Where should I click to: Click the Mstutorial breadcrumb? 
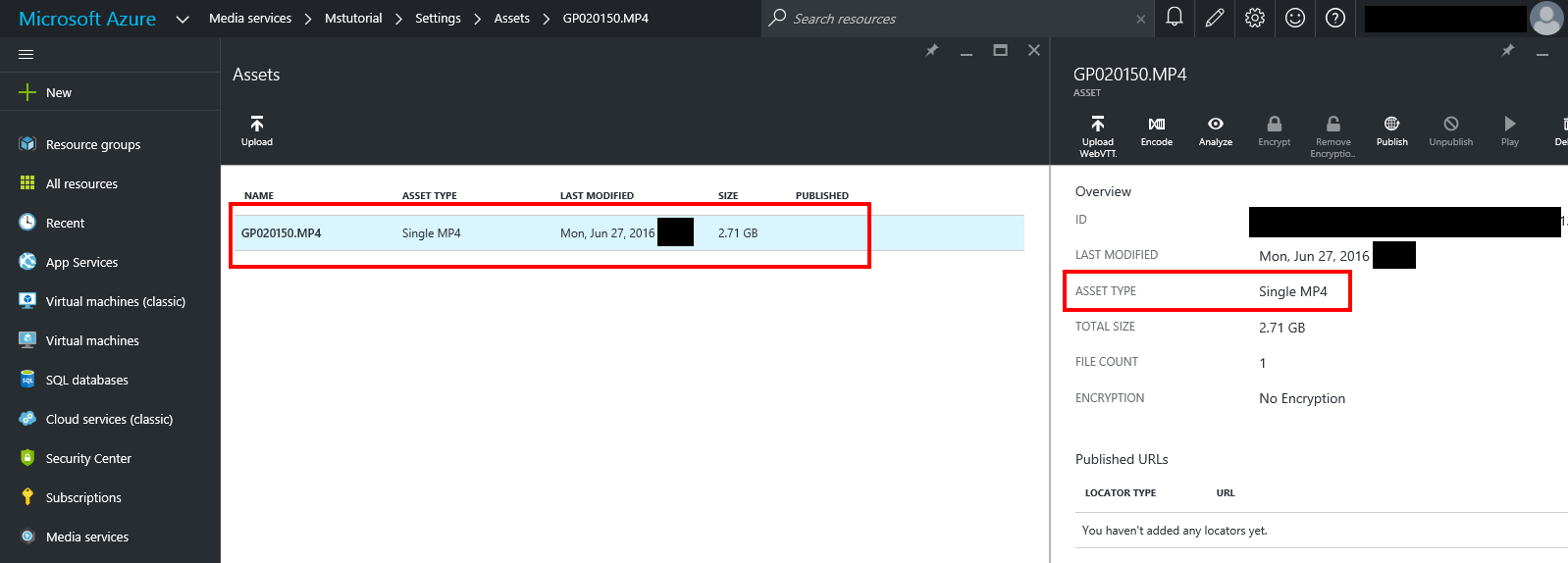pos(353,18)
